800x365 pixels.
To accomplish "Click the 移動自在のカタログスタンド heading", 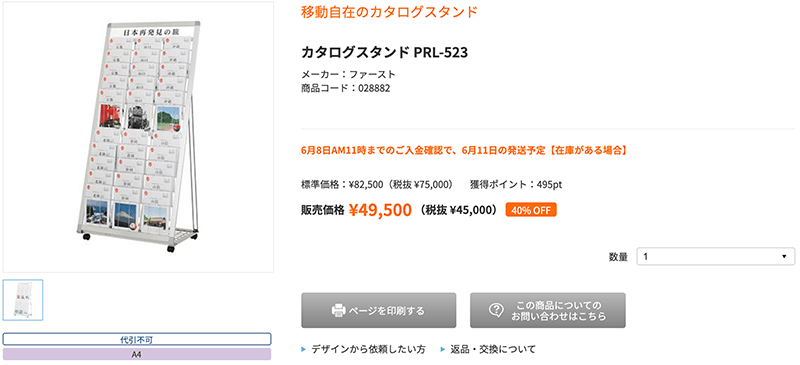I will pyautogui.click(x=389, y=12).
